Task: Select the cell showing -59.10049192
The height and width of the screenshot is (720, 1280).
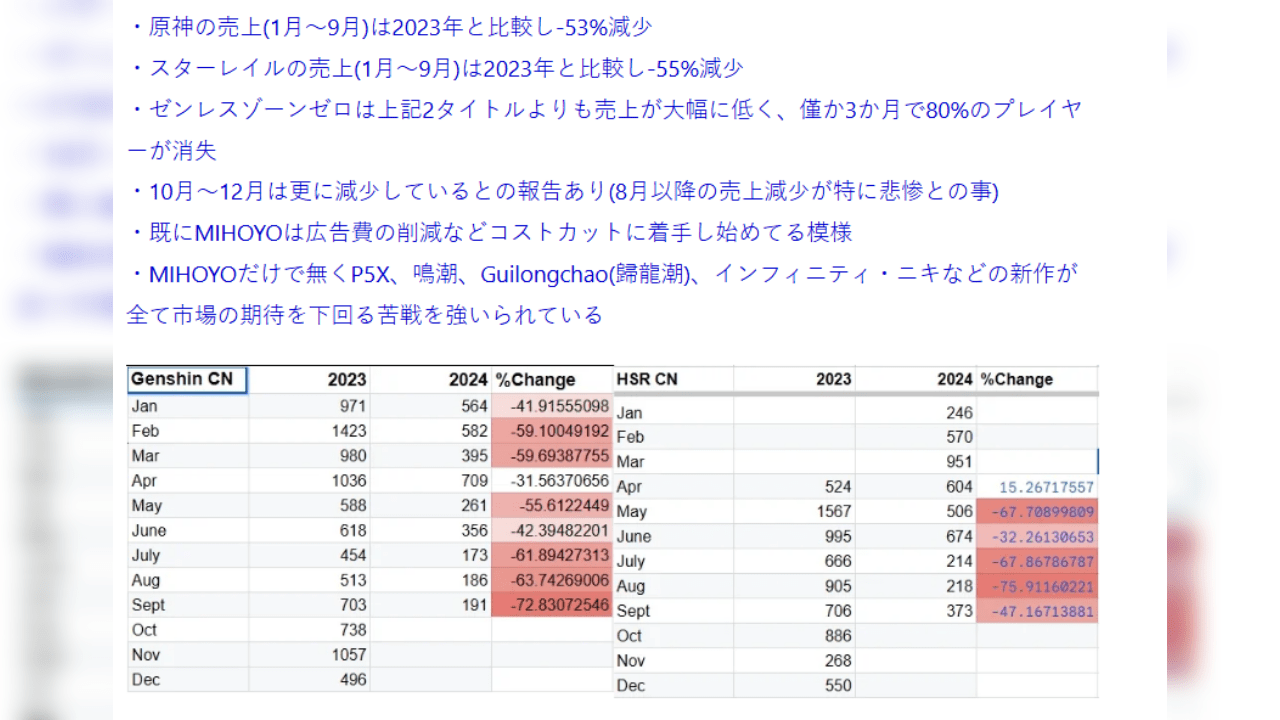Action: (552, 431)
